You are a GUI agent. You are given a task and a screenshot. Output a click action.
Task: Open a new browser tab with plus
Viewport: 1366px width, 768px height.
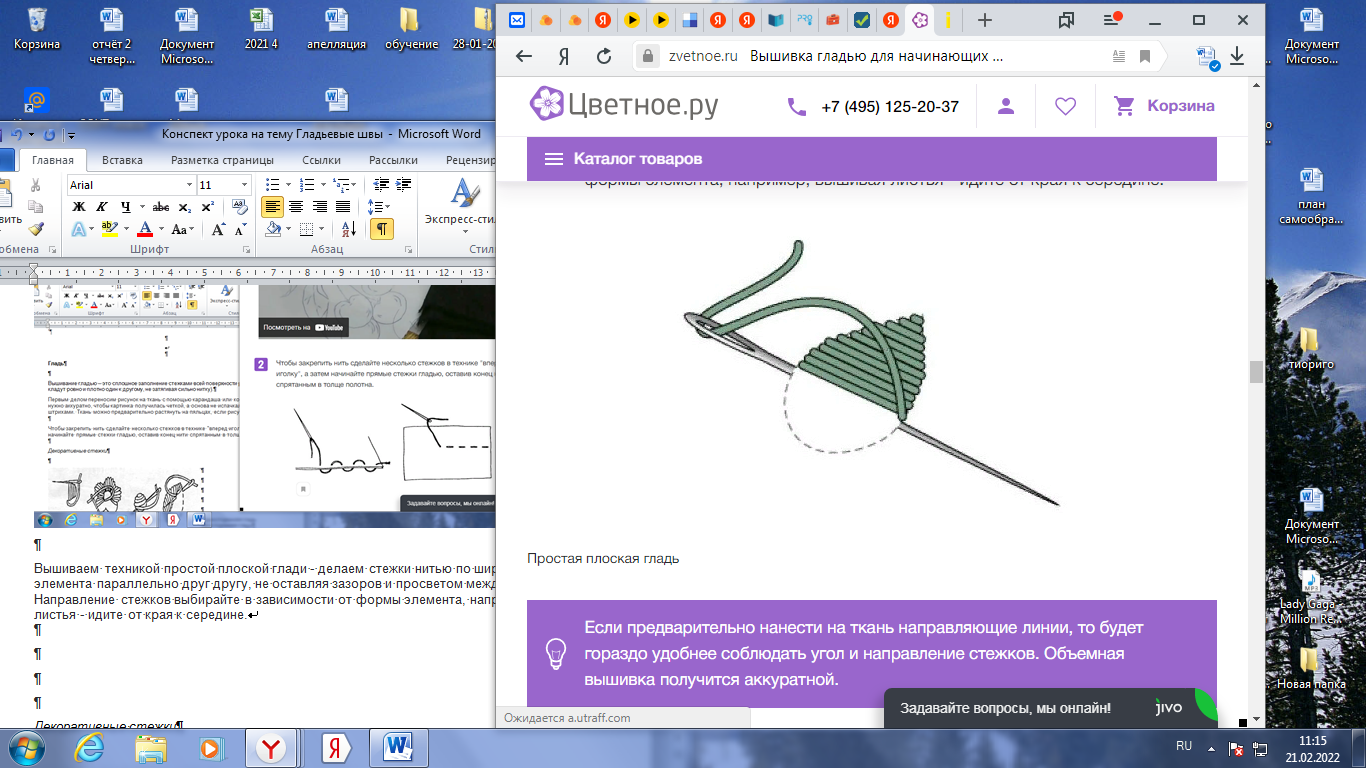coord(985,20)
